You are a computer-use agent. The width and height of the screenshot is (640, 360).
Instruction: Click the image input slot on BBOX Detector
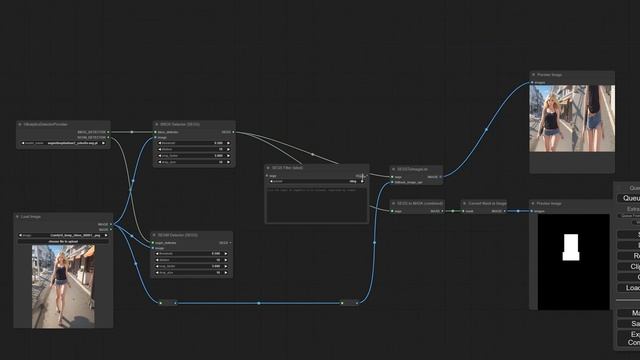[x=156, y=138]
